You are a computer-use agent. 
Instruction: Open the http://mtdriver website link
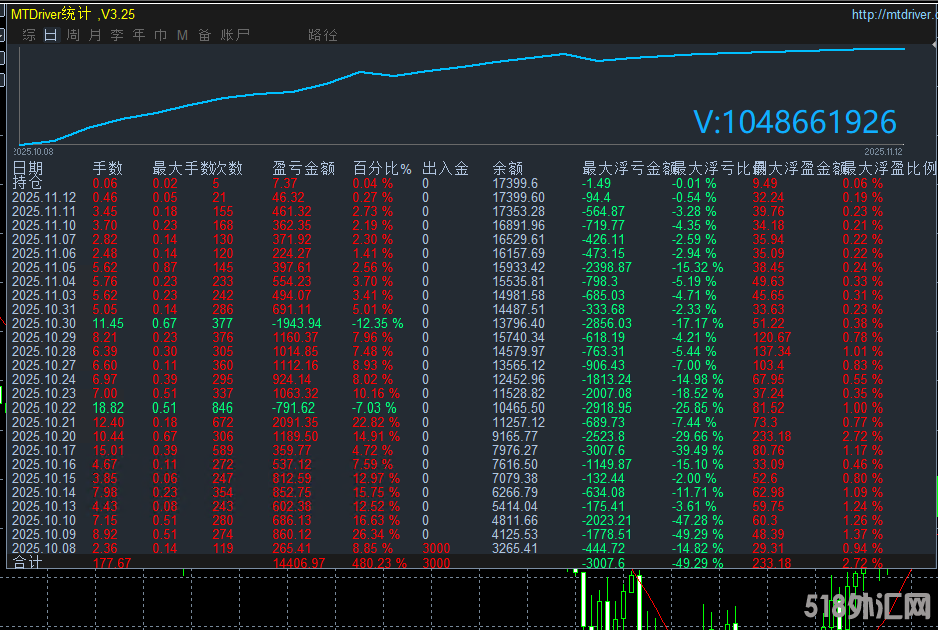click(x=894, y=13)
